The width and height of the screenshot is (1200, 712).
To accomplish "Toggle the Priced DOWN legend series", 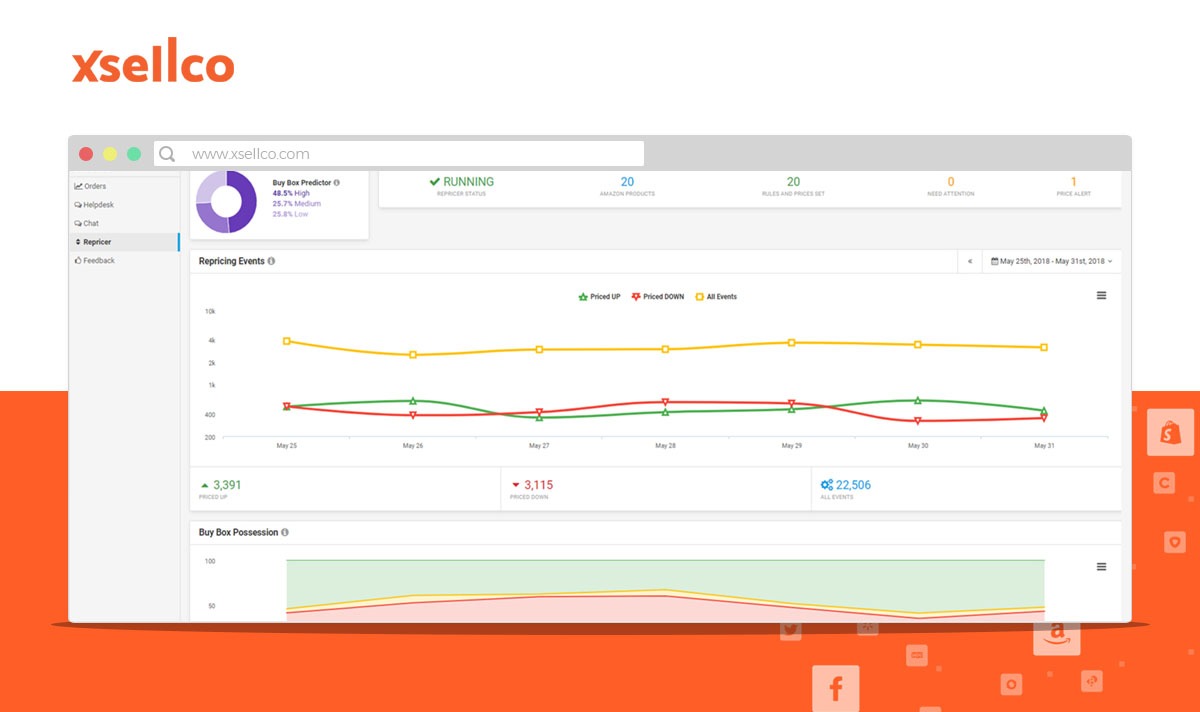I will (658, 297).
